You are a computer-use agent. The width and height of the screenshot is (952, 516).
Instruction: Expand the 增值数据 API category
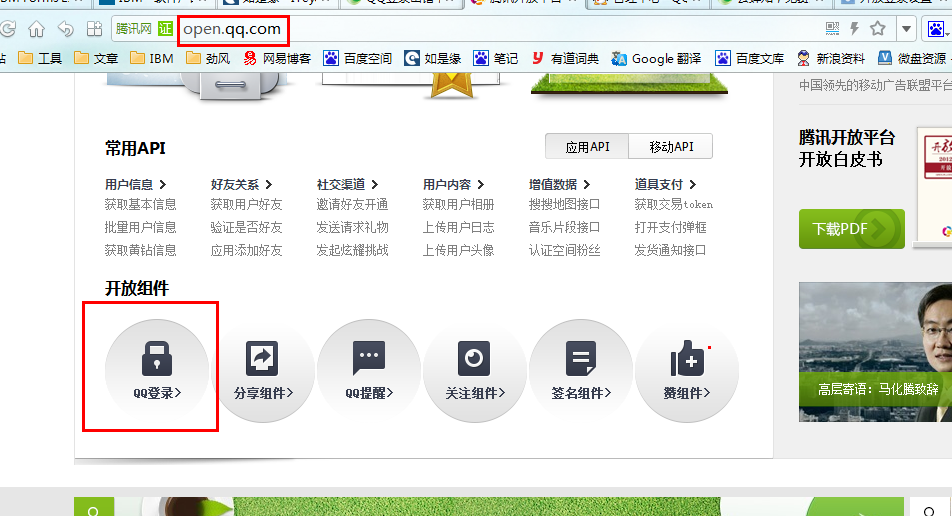559,184
